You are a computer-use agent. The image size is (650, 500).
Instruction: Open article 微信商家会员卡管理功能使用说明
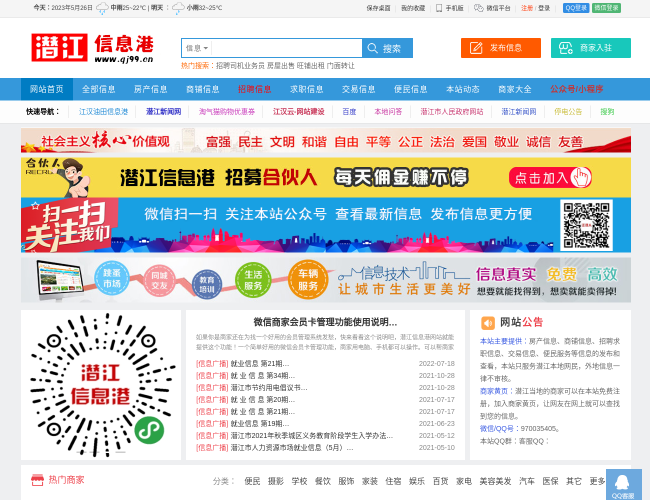325,322
